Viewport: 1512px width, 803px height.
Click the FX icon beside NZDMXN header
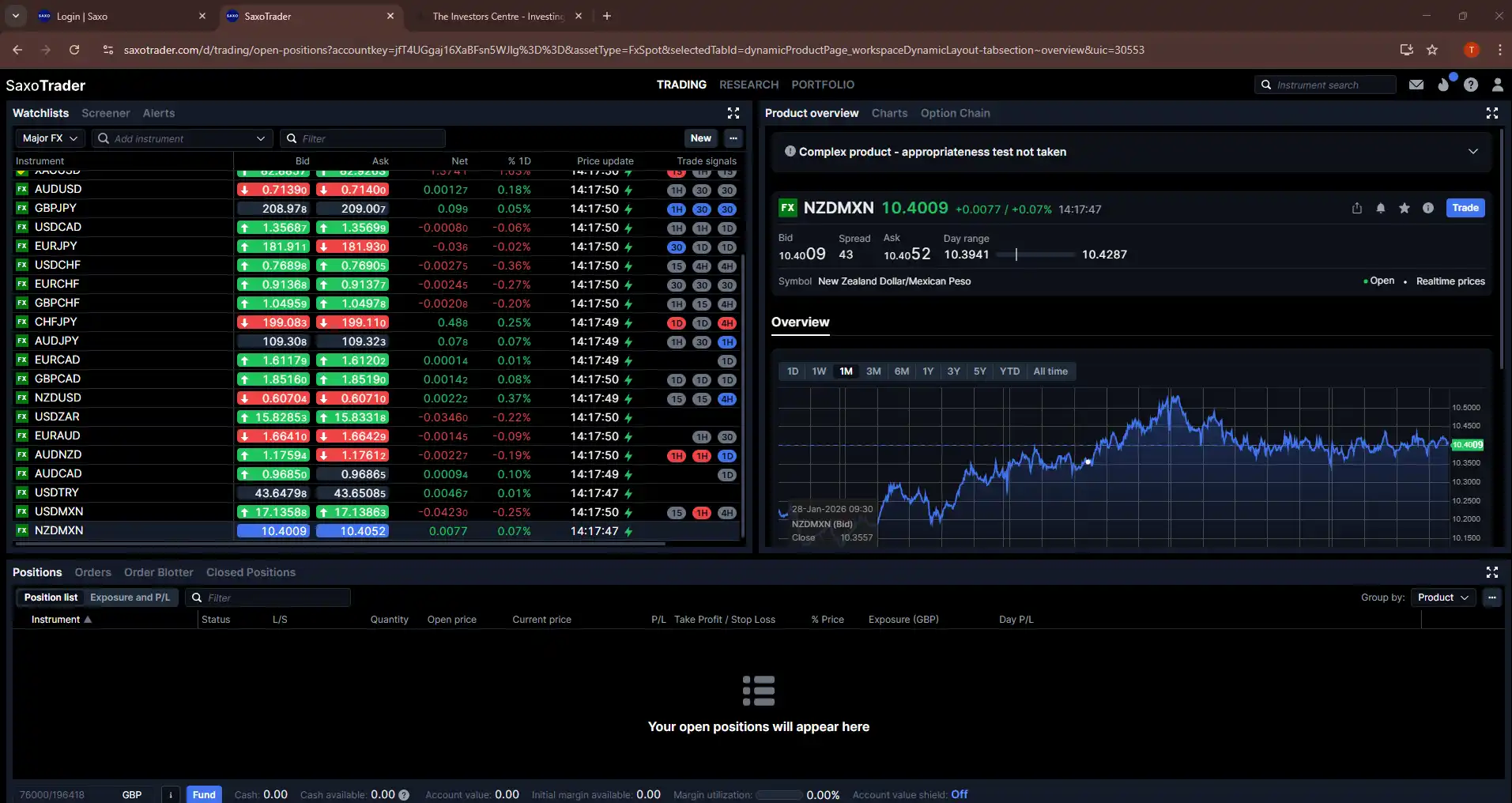[x=787, y=208]
